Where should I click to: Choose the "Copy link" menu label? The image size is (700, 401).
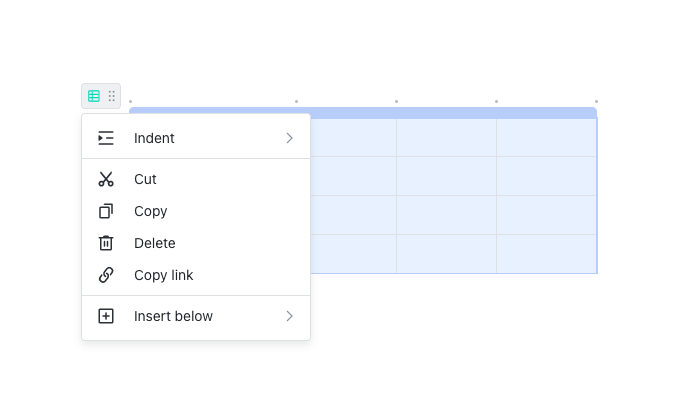(163, 275)
